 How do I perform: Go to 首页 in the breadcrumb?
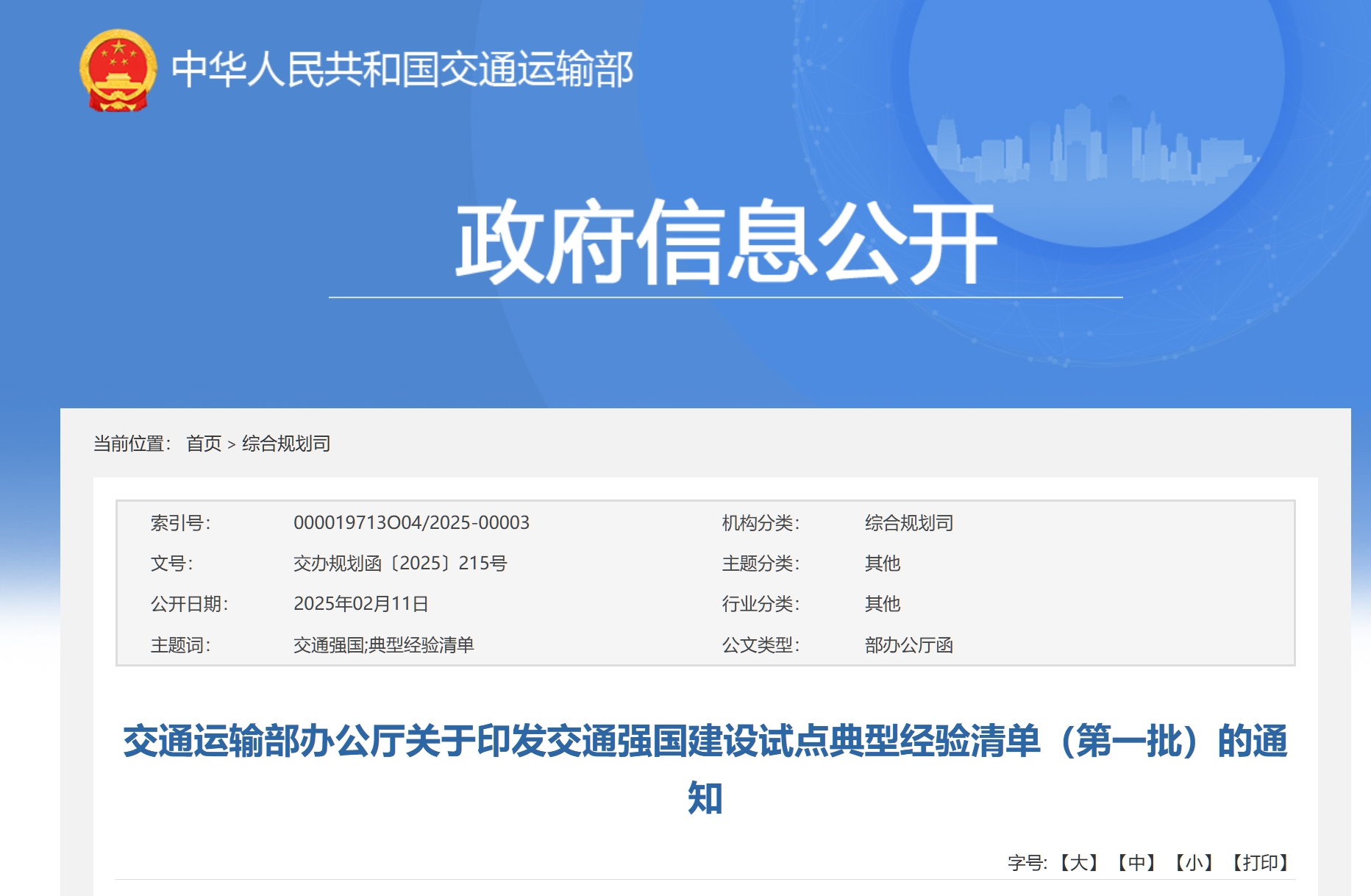click(204, 444)
